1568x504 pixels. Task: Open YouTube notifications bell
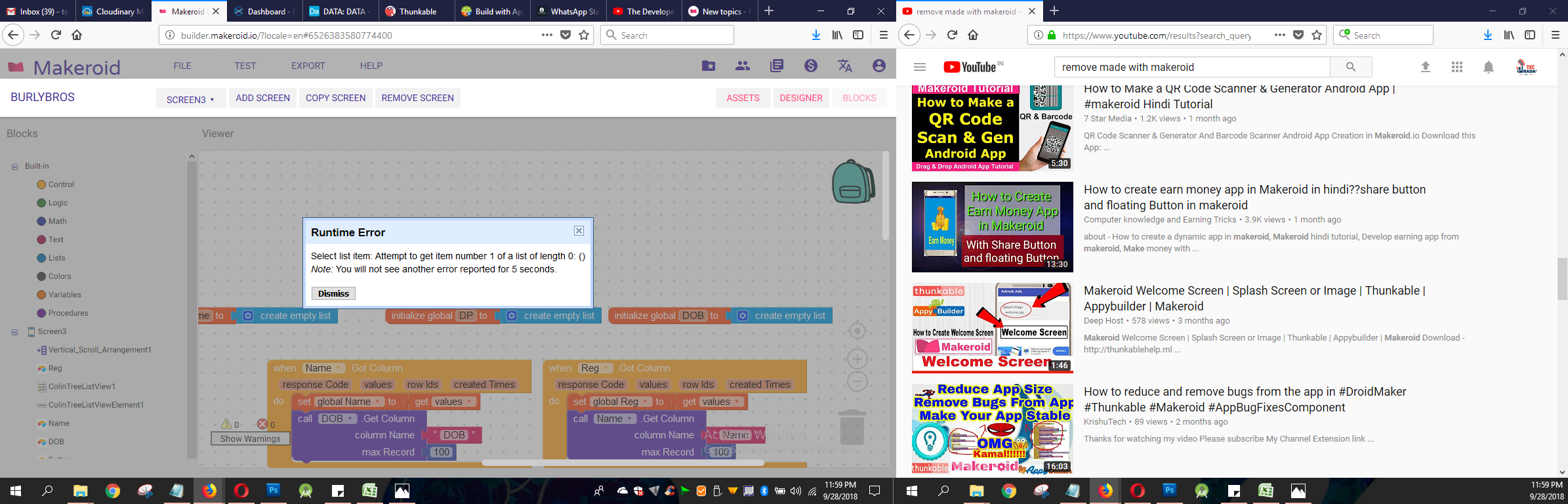(x=1489, y=67)
